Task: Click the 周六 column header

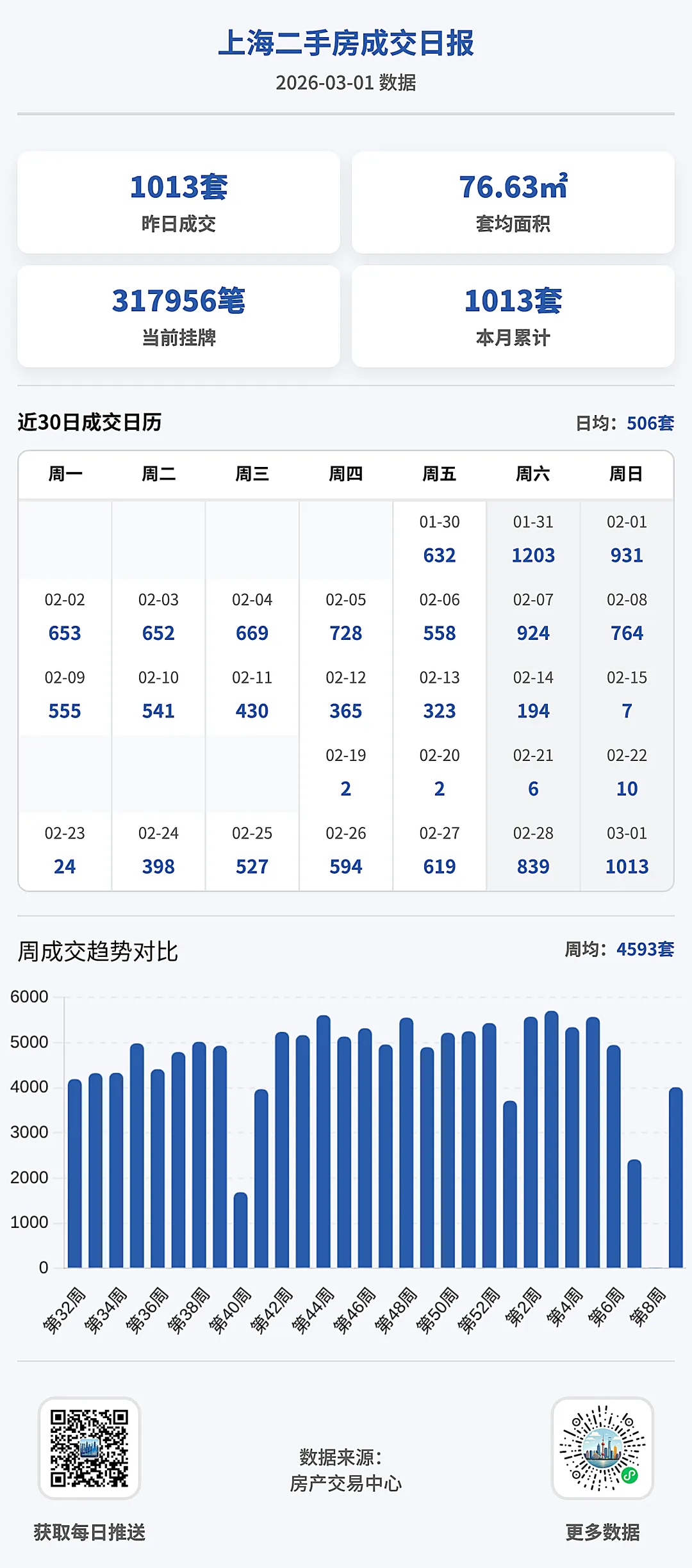Action: pyautogui.click(x=533, y=474)
